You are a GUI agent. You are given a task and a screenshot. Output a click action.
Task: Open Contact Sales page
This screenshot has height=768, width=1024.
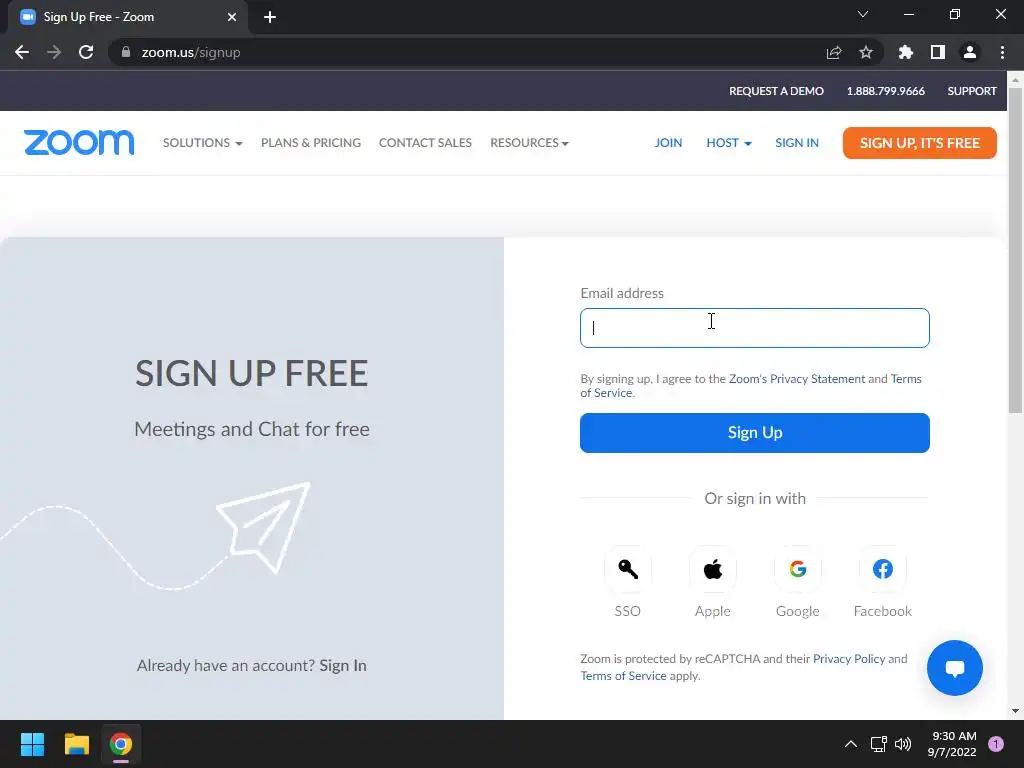[425, 142]
